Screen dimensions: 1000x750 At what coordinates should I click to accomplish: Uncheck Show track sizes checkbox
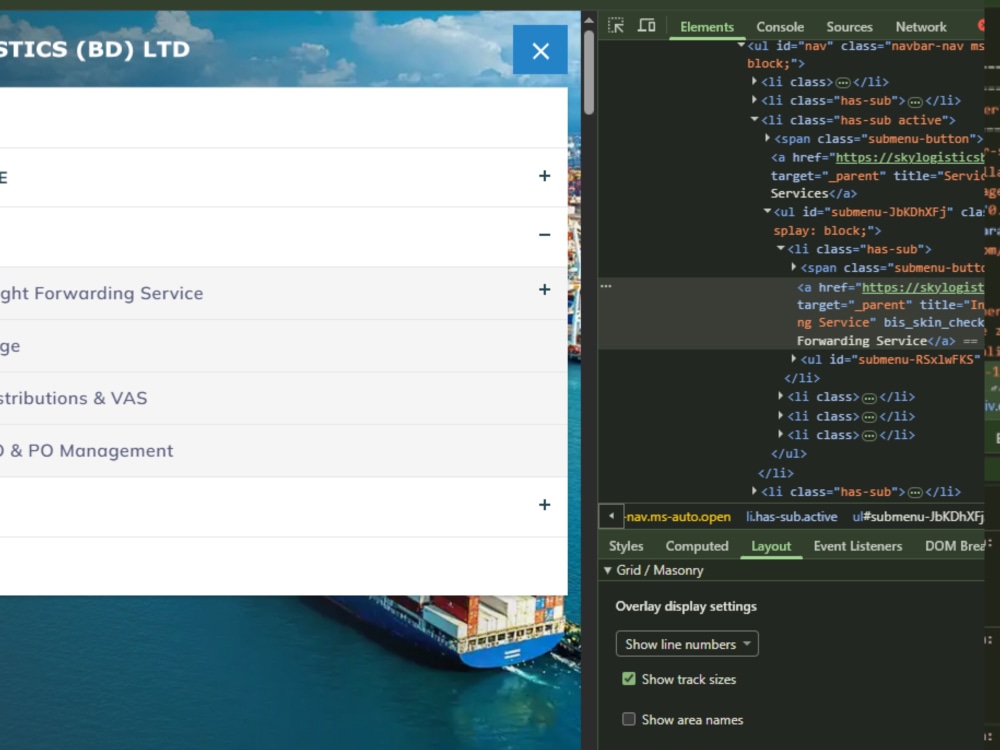[x=629, y=679]
